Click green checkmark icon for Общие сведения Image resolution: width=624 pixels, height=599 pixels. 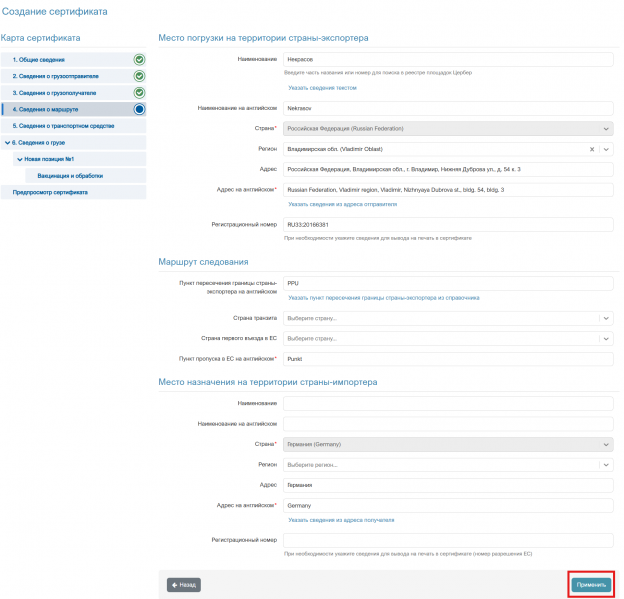tap(139, 60)
